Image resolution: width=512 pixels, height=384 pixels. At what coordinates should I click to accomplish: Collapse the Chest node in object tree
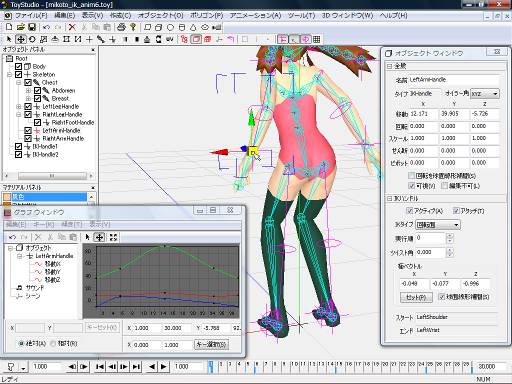tap(19, 82)
